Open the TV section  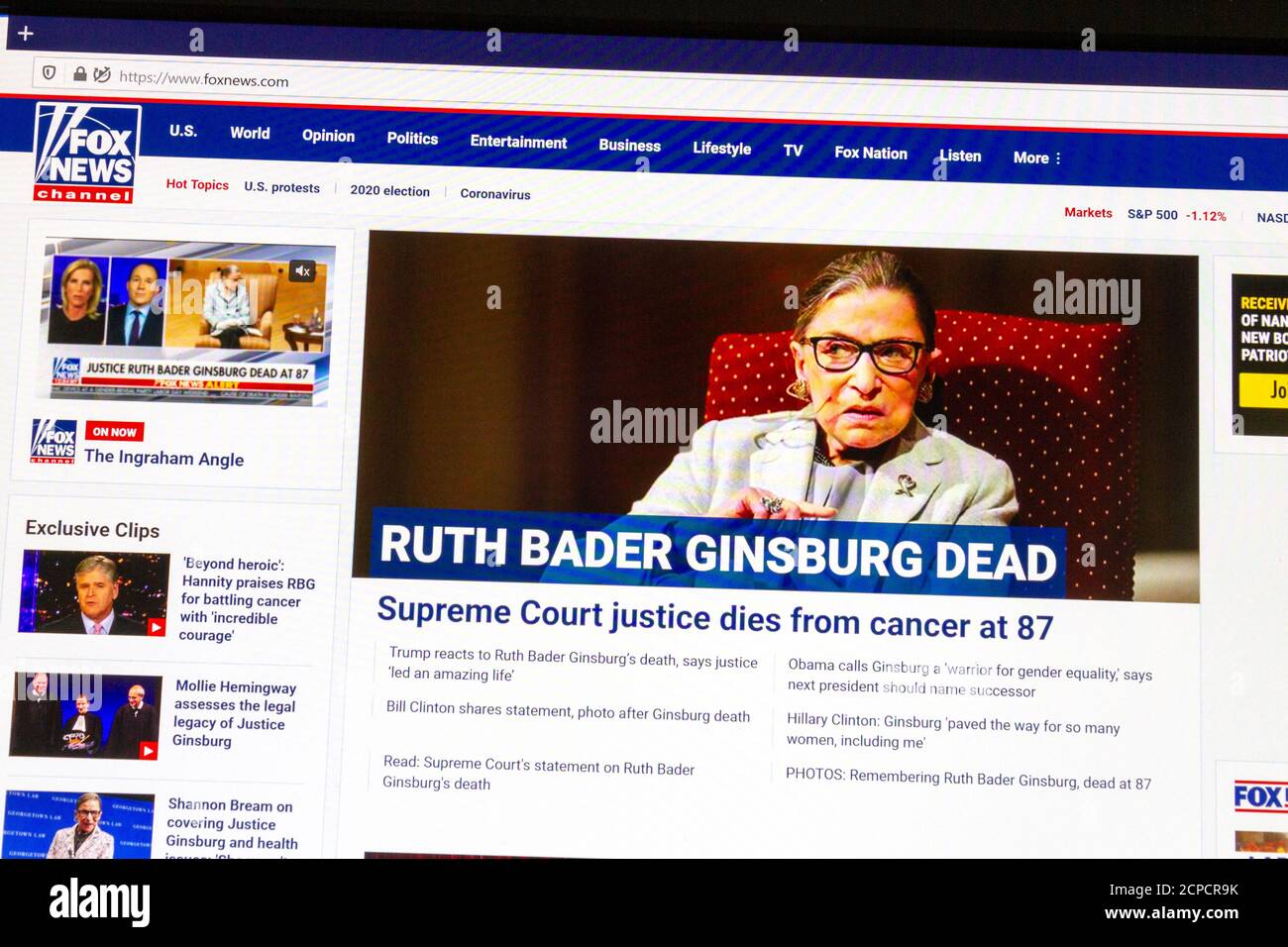(793, 151)
